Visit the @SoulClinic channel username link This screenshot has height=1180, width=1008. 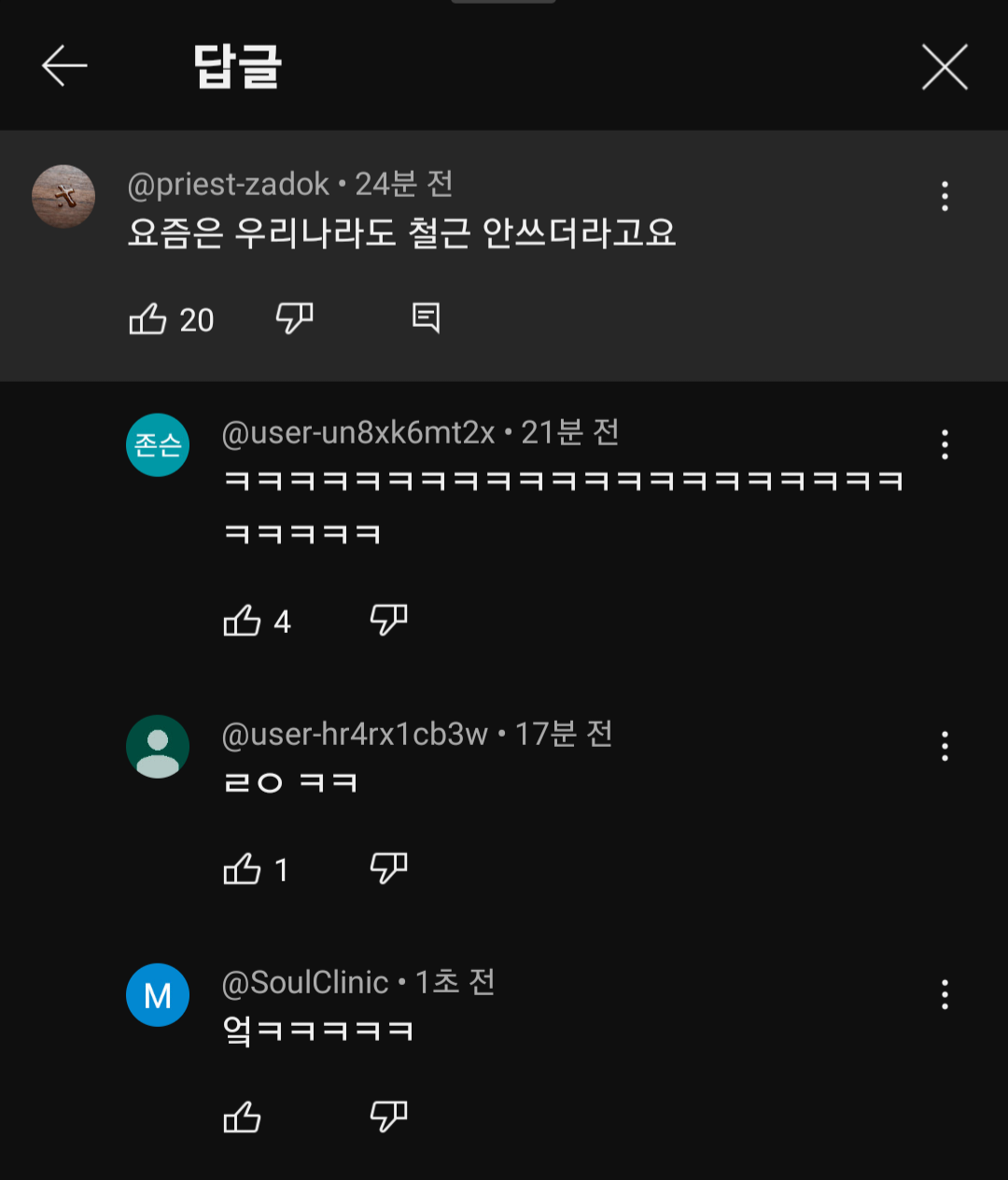tap(305, 983)
